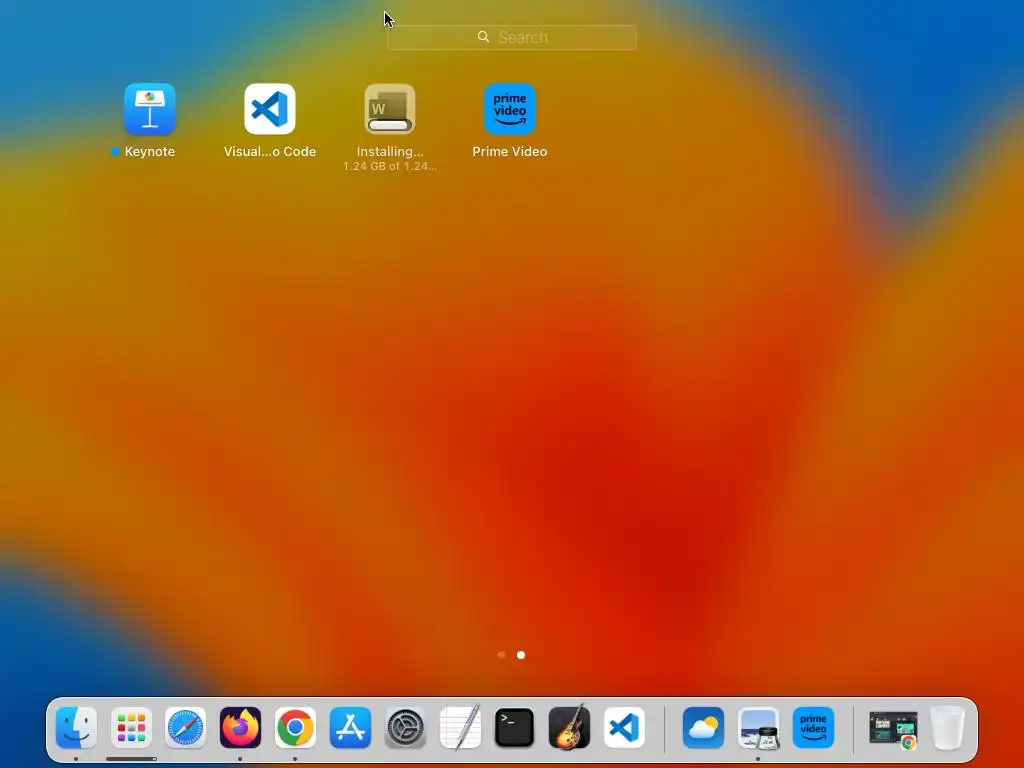Select the second Launchpad page dot
The width and height of the screenshot is (1024, 768).
[x=520, y=655]
